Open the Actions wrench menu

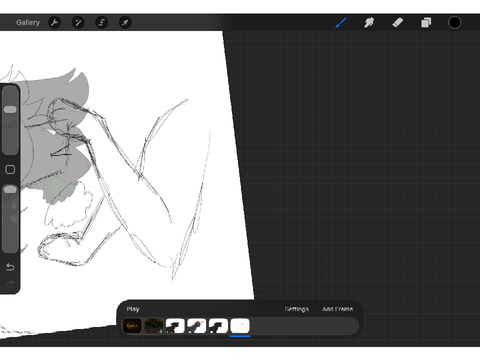tap(54, 23)
